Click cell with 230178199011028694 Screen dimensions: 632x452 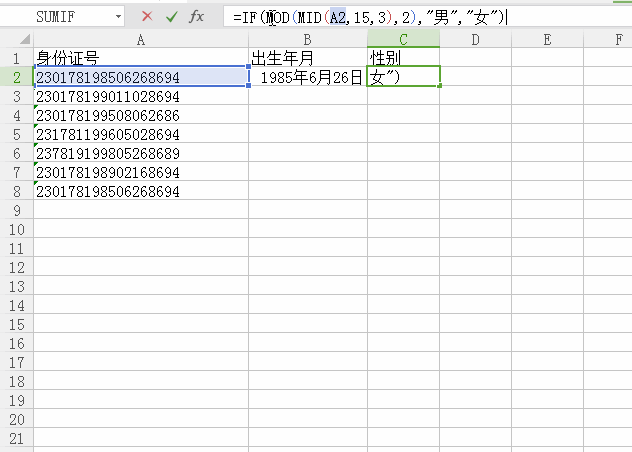[x=141, y=96]
